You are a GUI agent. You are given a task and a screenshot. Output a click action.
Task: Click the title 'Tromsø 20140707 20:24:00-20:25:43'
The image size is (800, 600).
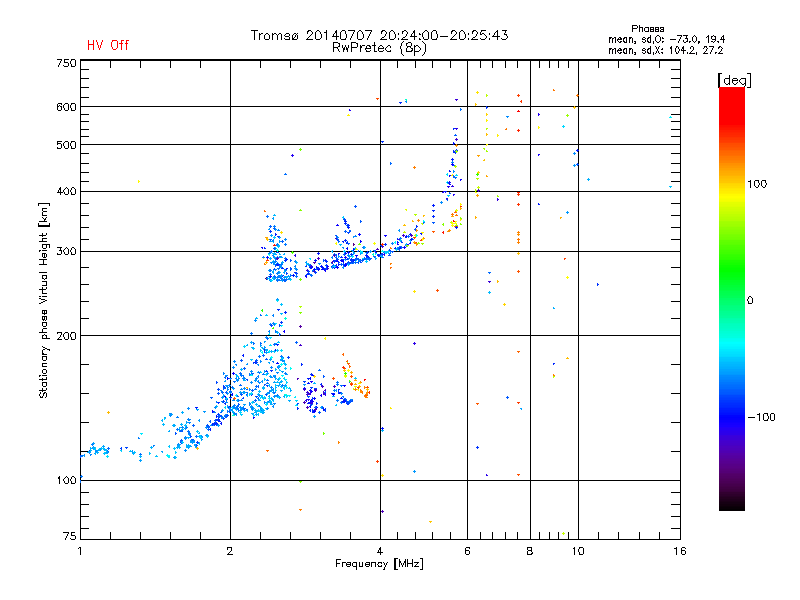pyautogui.click(x=379, y=35)
